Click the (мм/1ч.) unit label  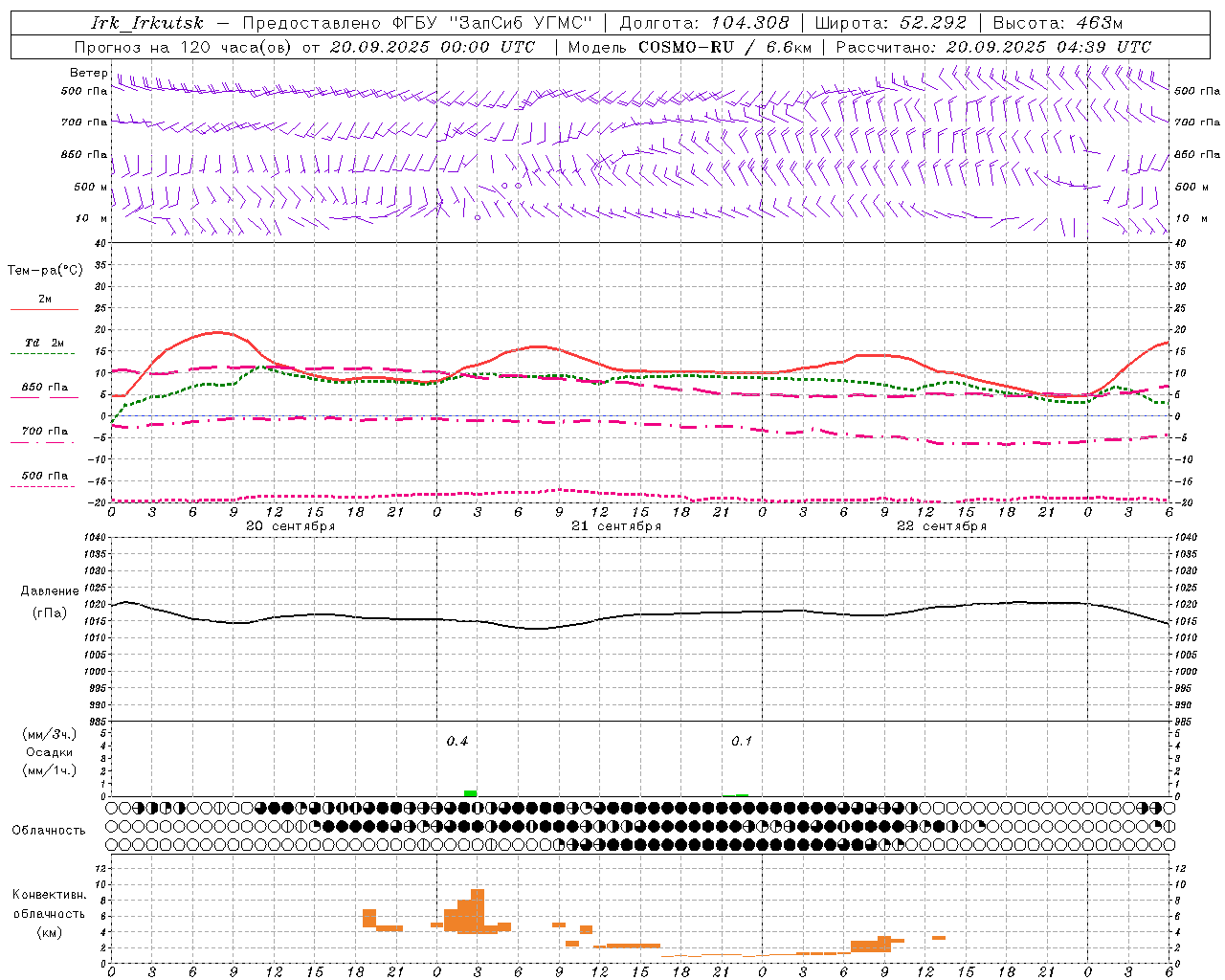coord(50,770)
